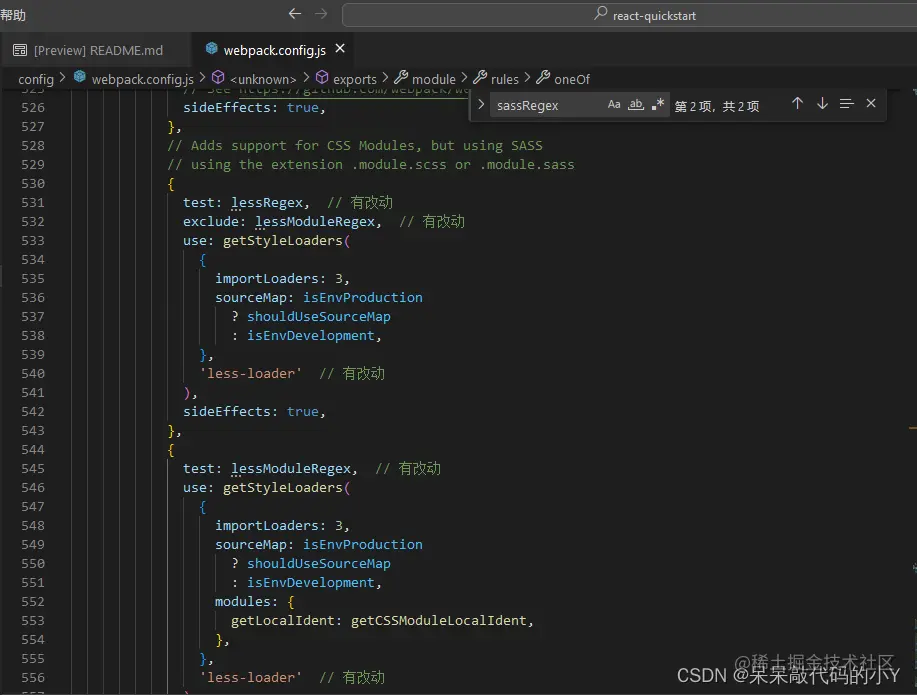This screenshot has height=695, width=917.
Task: Jump to previous match with up arrow
Action: [x=797, y=104]
